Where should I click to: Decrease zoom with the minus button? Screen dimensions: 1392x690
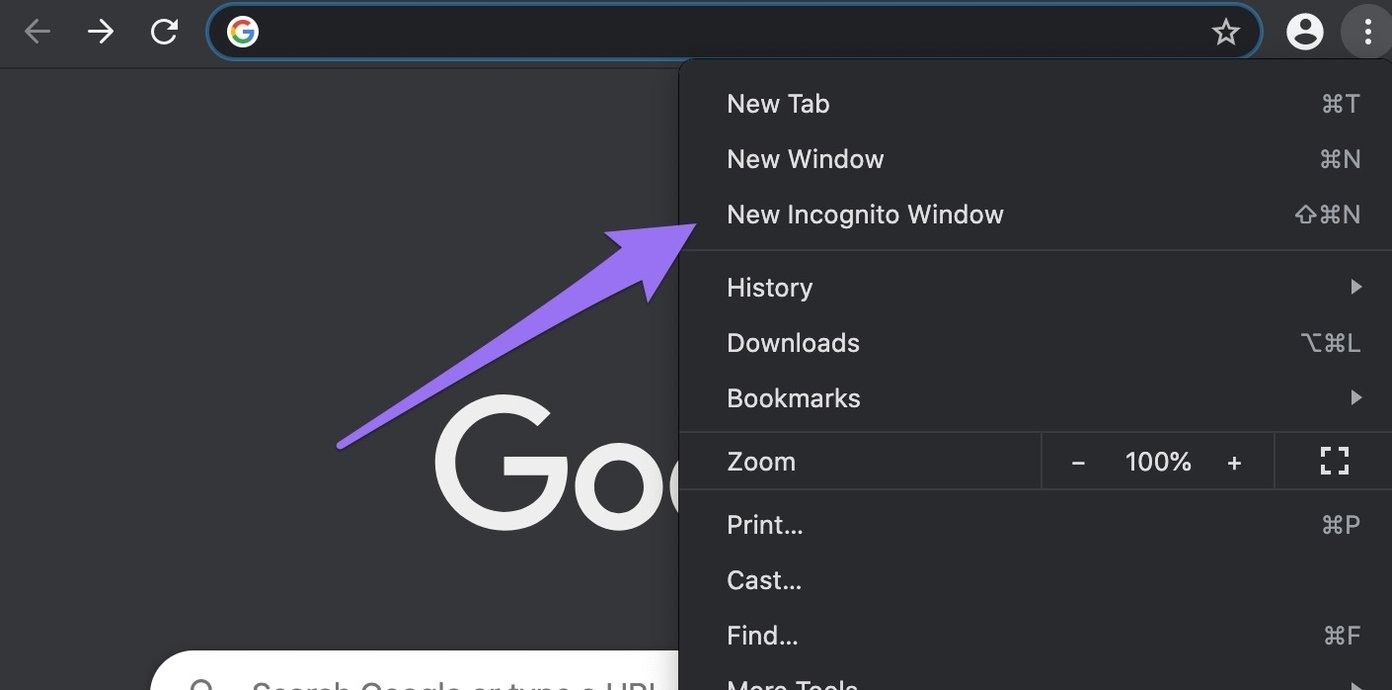1078,462
